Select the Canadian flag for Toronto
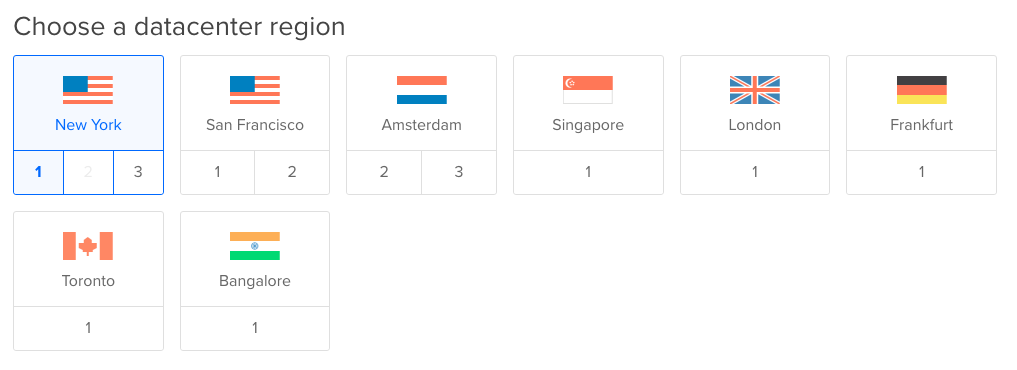This screenshot has width=1017, height=370. (88, 246)
